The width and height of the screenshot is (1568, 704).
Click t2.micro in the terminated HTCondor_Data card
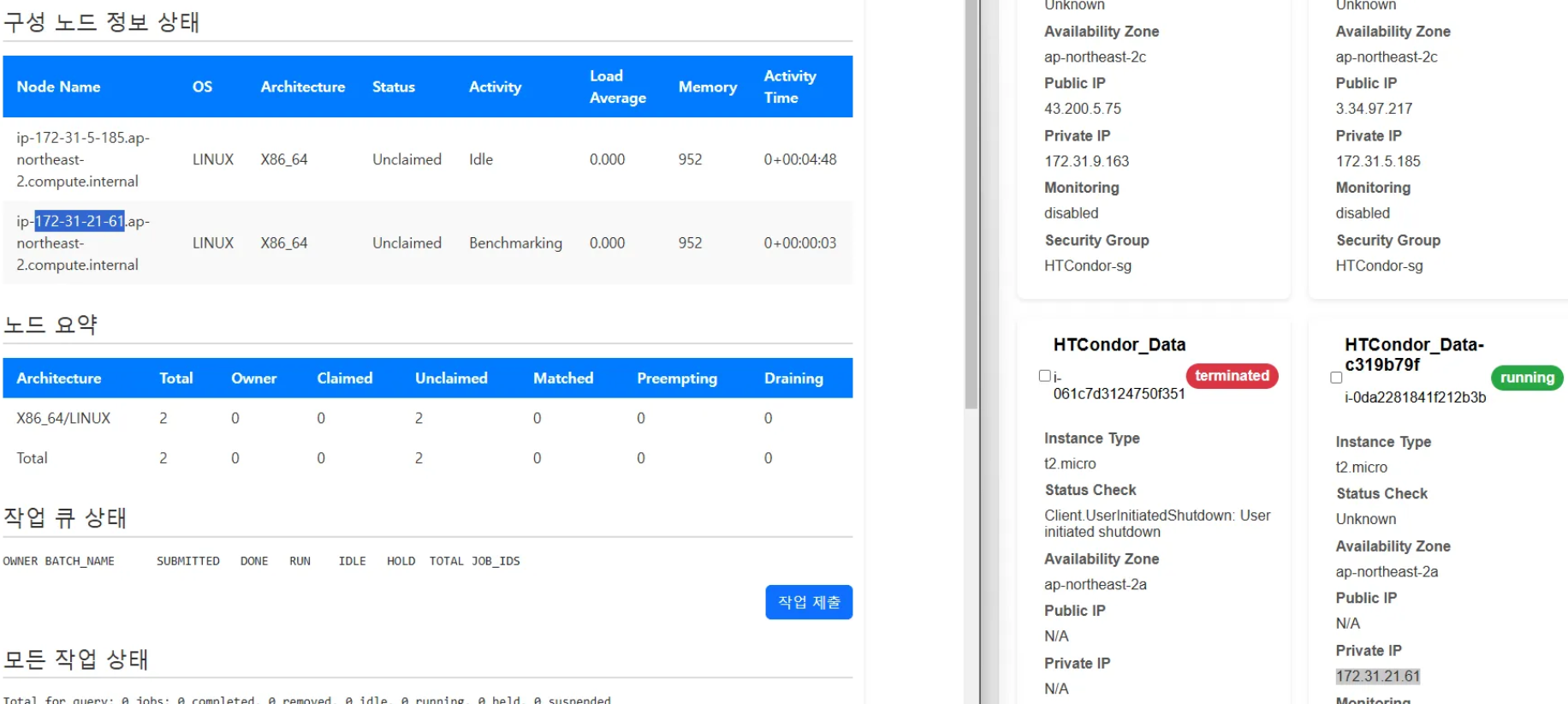point(1070,463)
